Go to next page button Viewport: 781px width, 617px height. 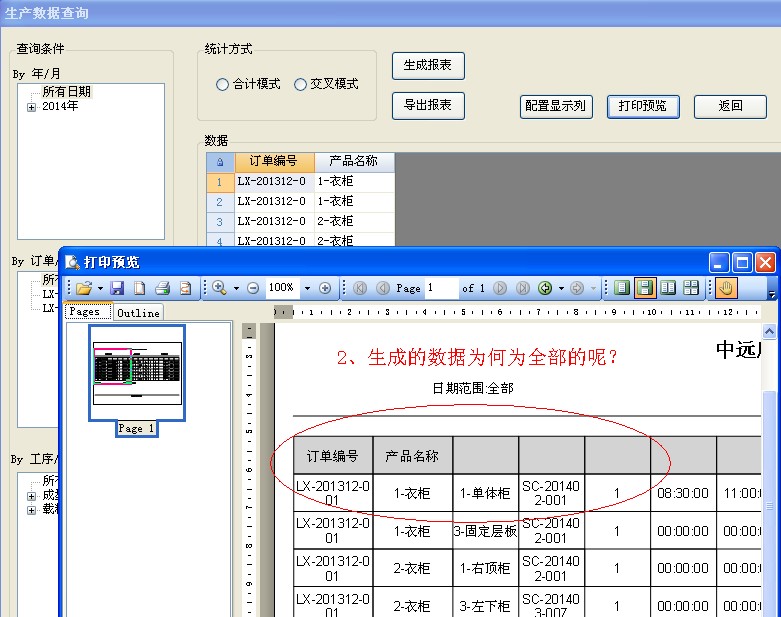click(x=500, y=288)
